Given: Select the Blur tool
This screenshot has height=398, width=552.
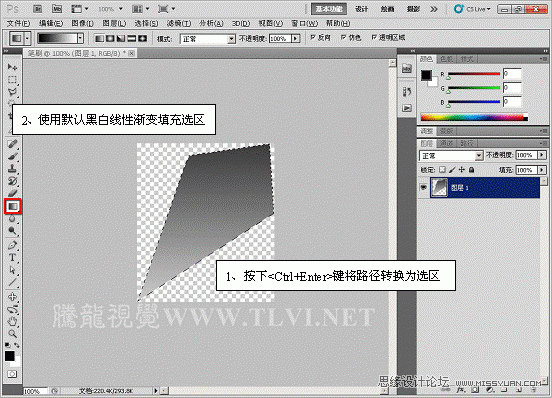Looking at the screenshot, I should point(12,219).
